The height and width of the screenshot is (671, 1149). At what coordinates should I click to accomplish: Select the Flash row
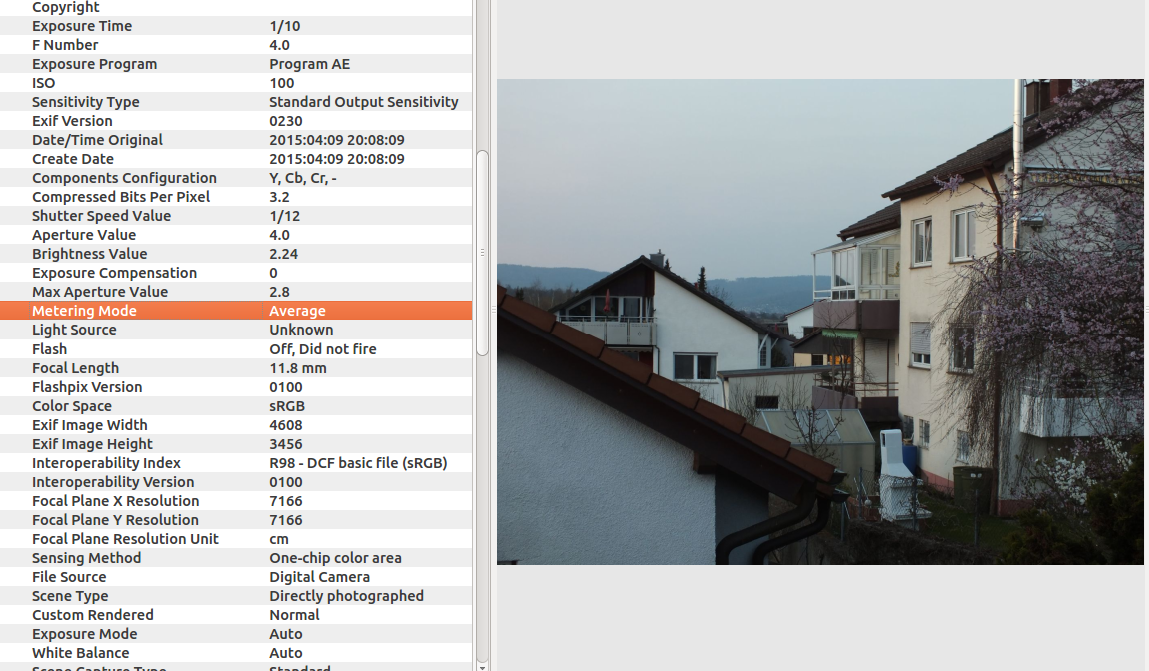tap(236, 349)
